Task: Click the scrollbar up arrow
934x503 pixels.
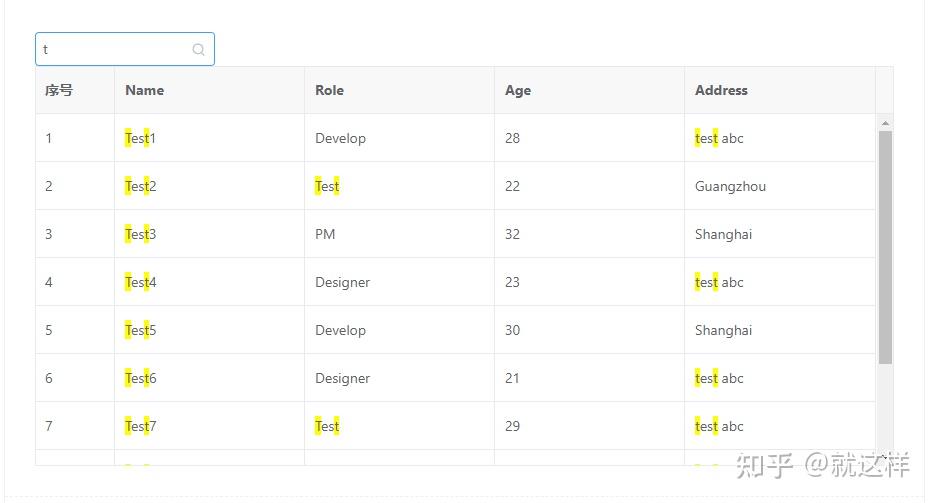Action: tap(885, 123)
